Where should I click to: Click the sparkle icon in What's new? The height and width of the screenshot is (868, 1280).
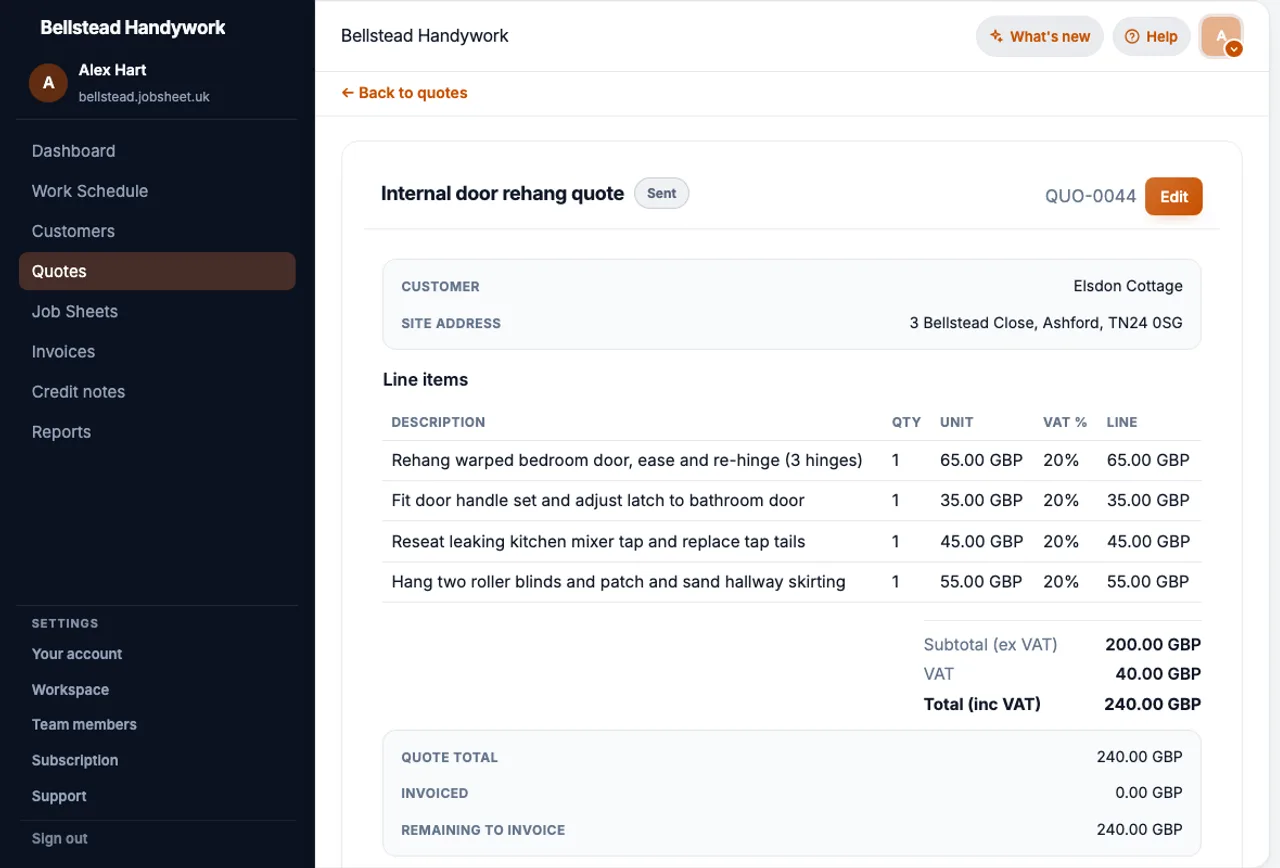[x=996, y=36]
